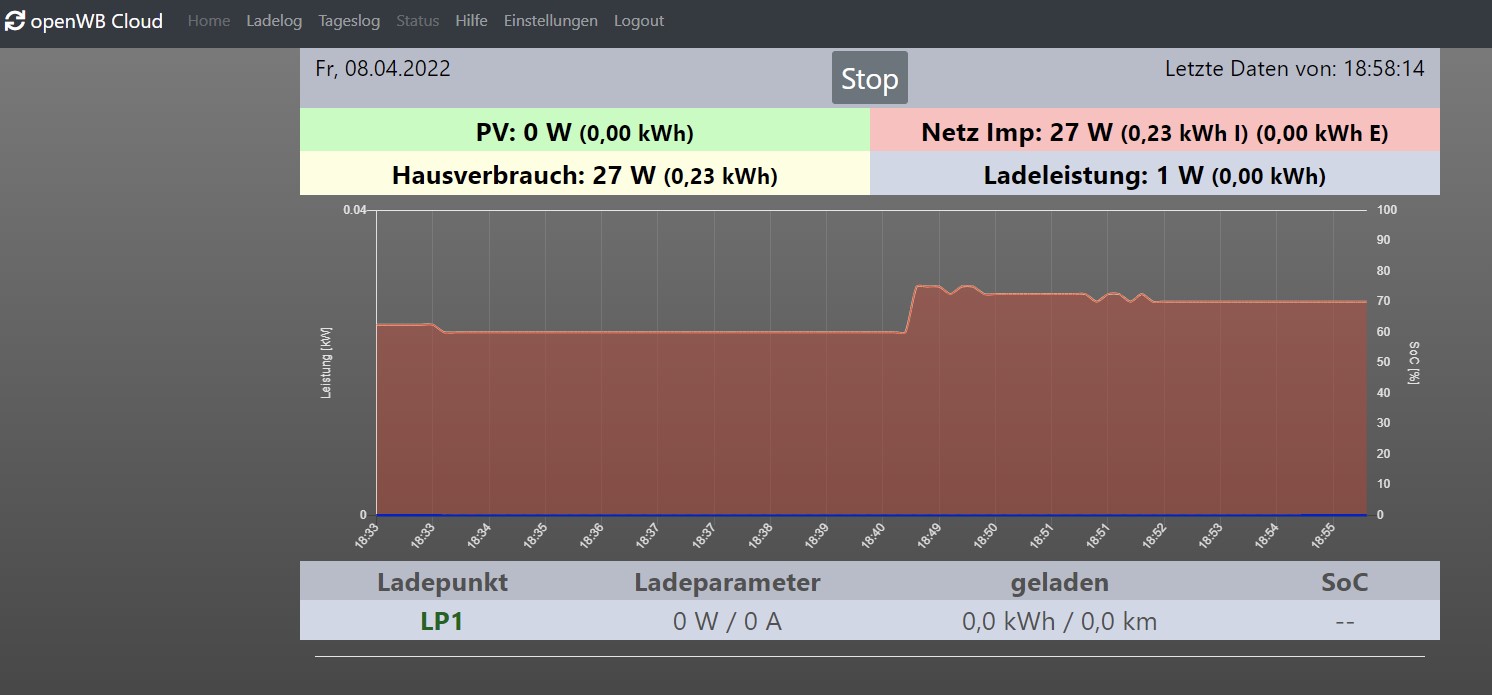
Task: Click the Ladeparameter column header
Action: coord(727,582)
